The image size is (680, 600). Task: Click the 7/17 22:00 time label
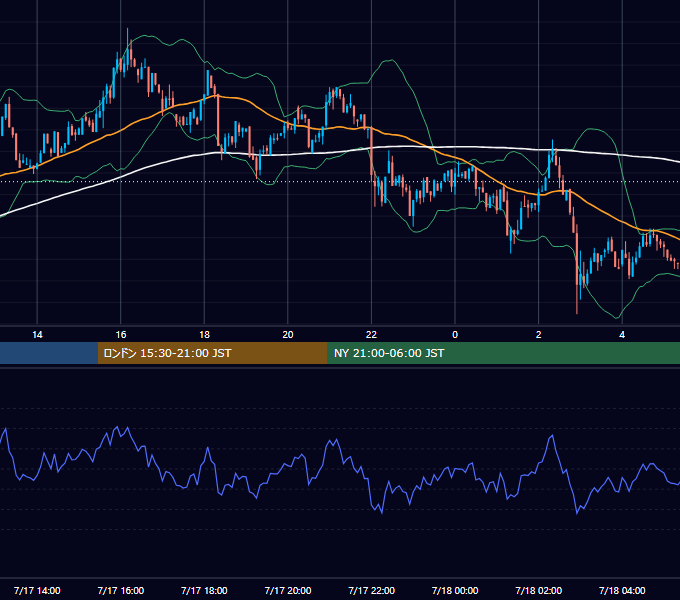372,590
